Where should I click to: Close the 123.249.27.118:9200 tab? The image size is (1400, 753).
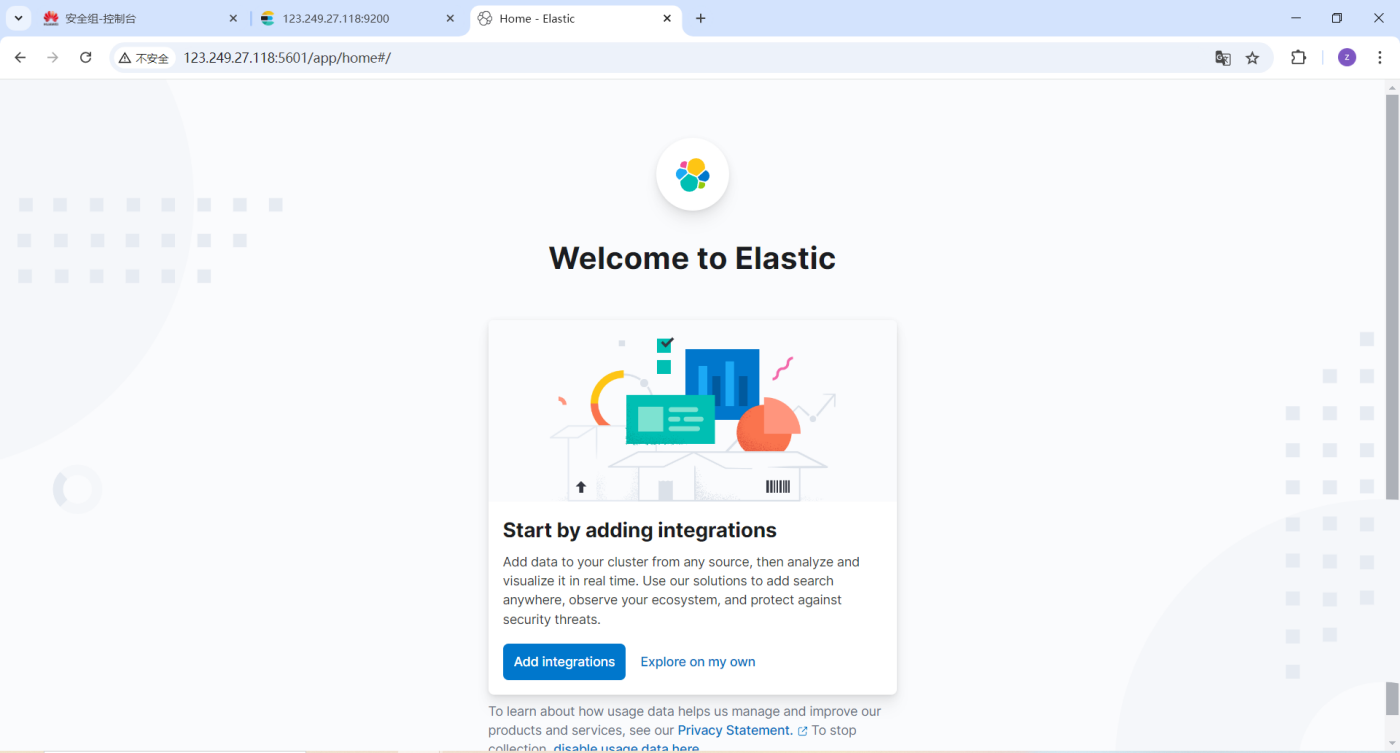450,18
